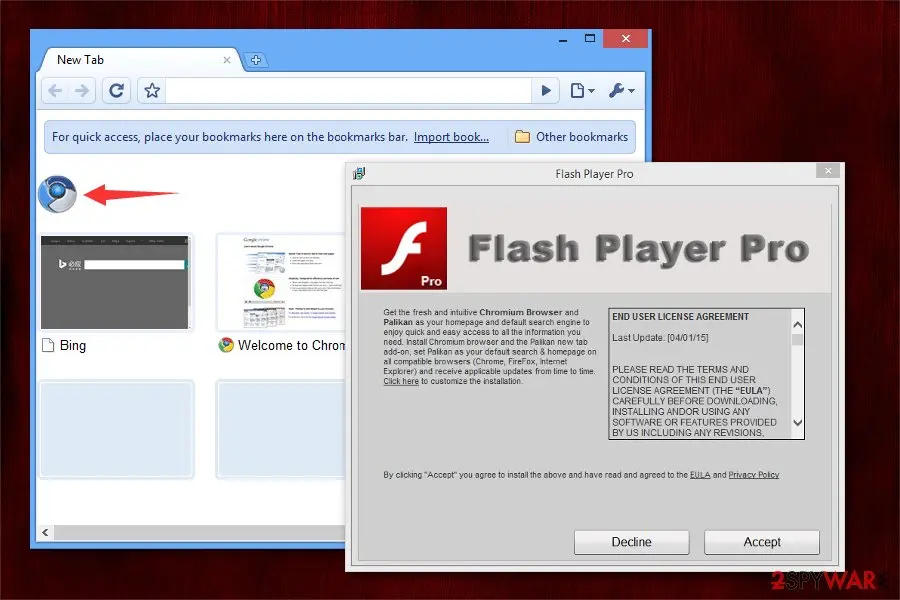Image resolution: width=900 pixels, height=600 pixels.
Task: Select the New Tab tab
Action: pos(138,60)
